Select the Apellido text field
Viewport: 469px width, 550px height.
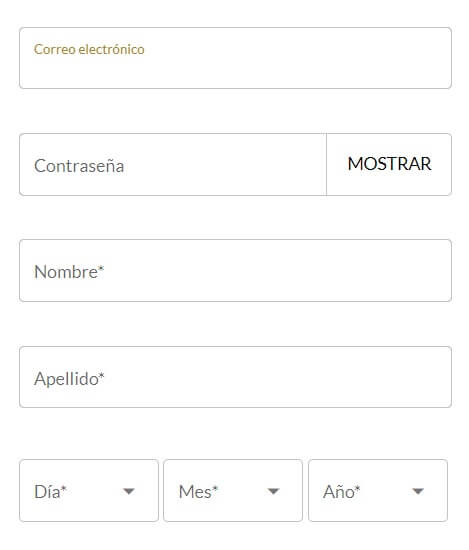[235, 377]
